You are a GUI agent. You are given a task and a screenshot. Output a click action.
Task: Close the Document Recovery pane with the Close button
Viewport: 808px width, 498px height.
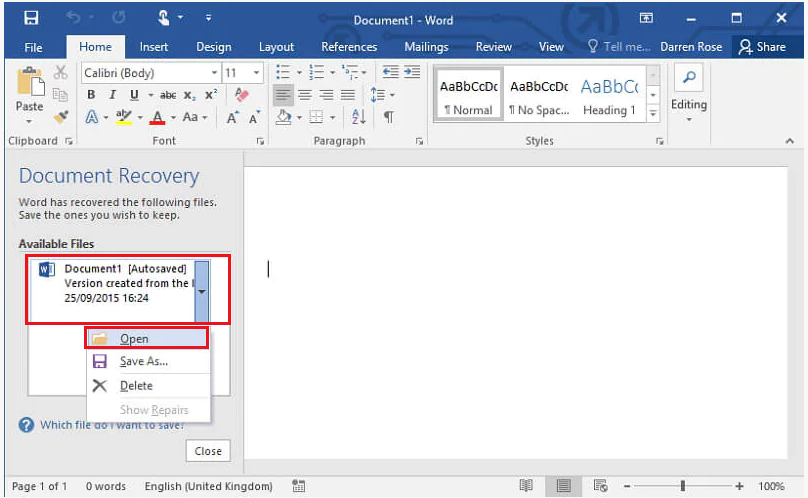208,451
